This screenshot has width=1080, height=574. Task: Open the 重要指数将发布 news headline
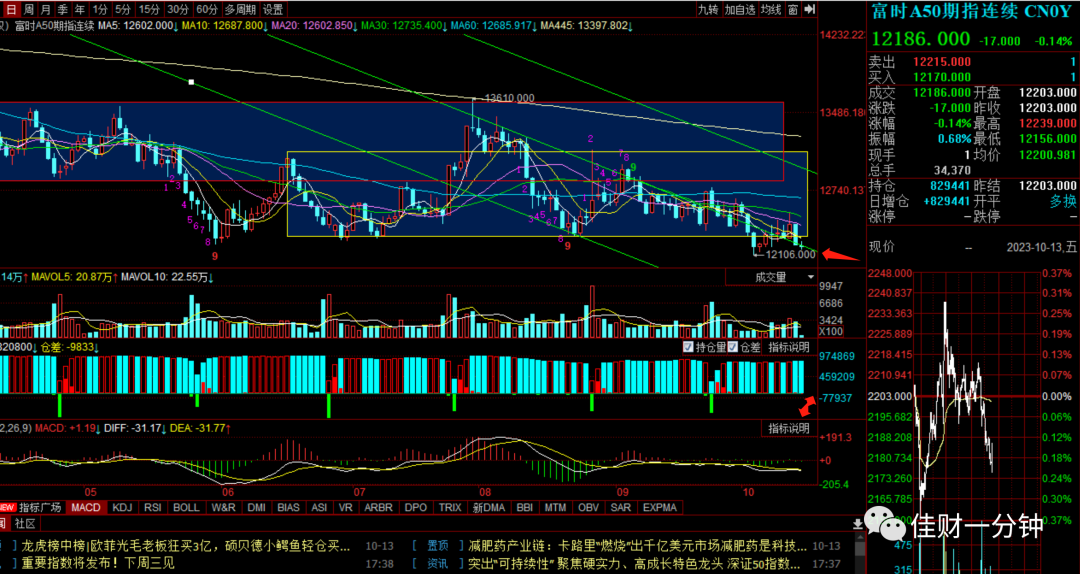pyautogui.click(x=97, y=562)
